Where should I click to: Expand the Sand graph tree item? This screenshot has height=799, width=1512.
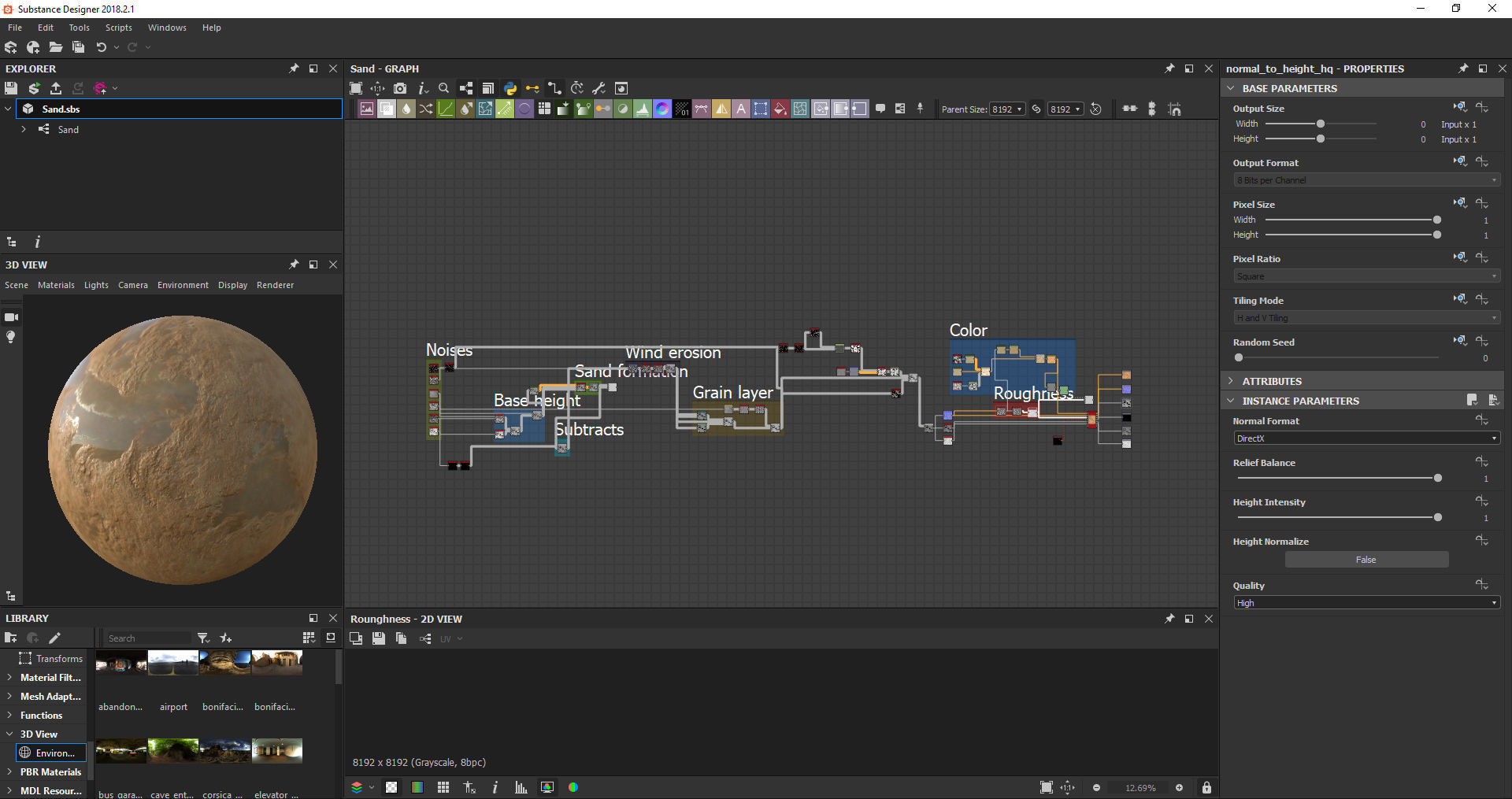pos(24,129)
